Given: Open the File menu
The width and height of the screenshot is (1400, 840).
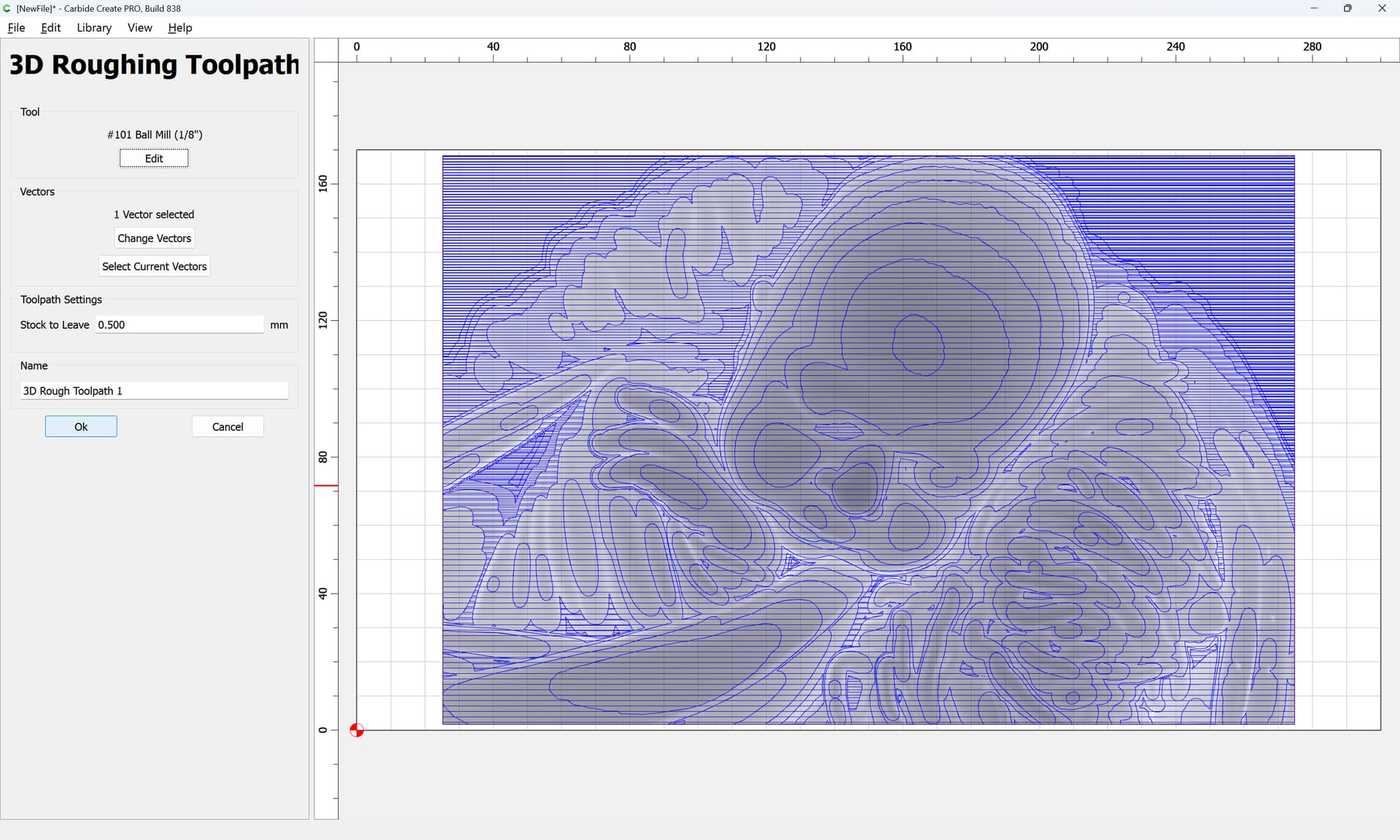Looking at the screenshot, I should click(x=16, y=28).
